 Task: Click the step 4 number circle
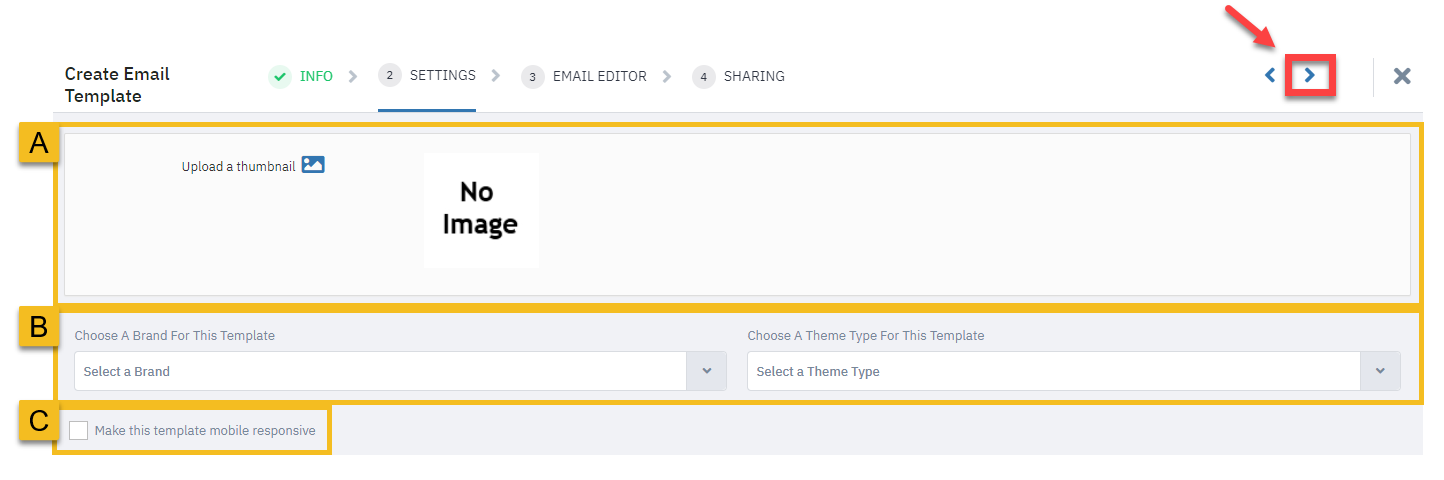pos(704,77)
